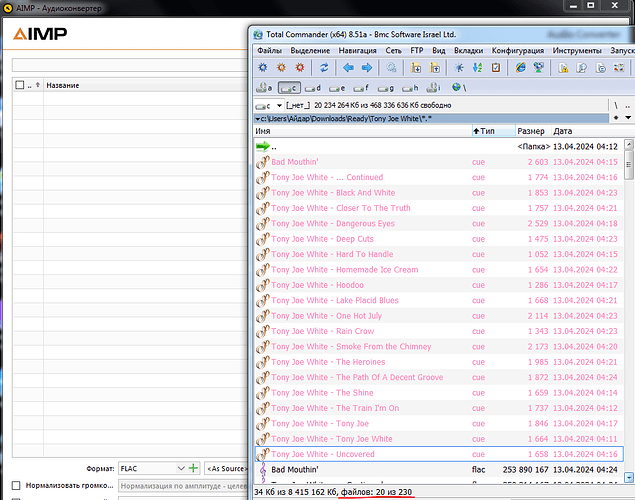Image resolution: width=635 pixels, height=500 pixels.
Task: Click the network computers toolbar icon
Action: point(539,68)
